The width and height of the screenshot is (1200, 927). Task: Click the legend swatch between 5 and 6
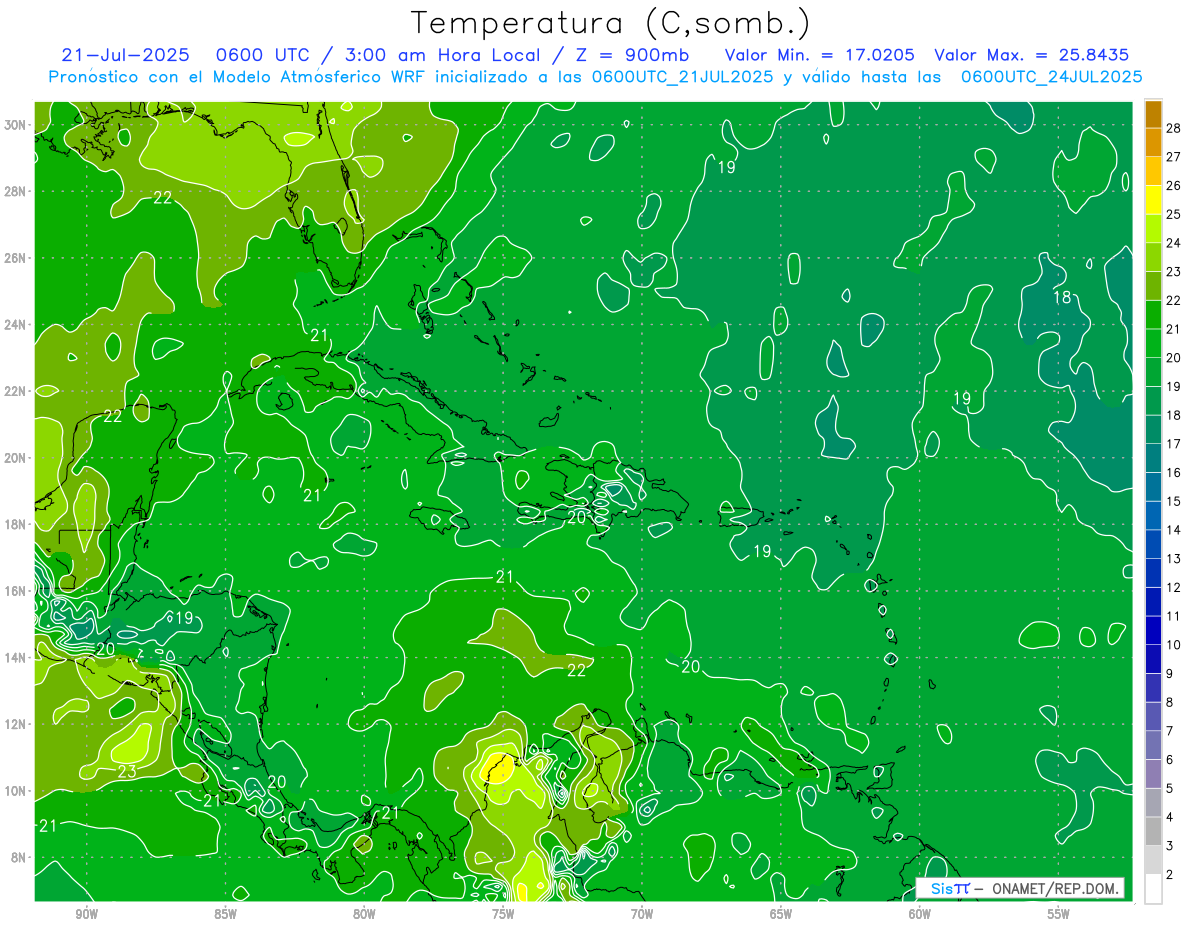click(x=1153, y=774)
